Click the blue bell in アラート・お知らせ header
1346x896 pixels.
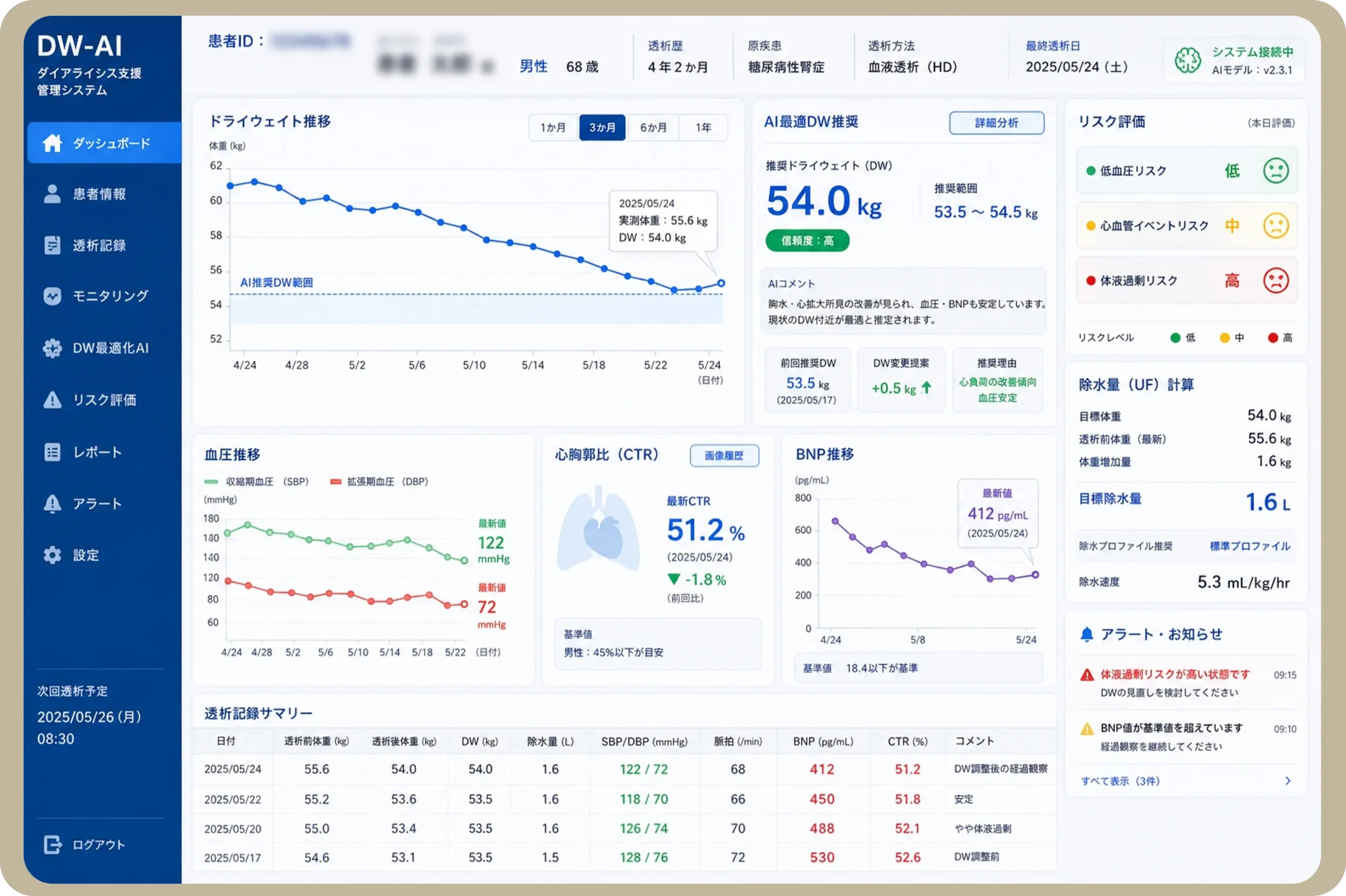click(1086, 634)
